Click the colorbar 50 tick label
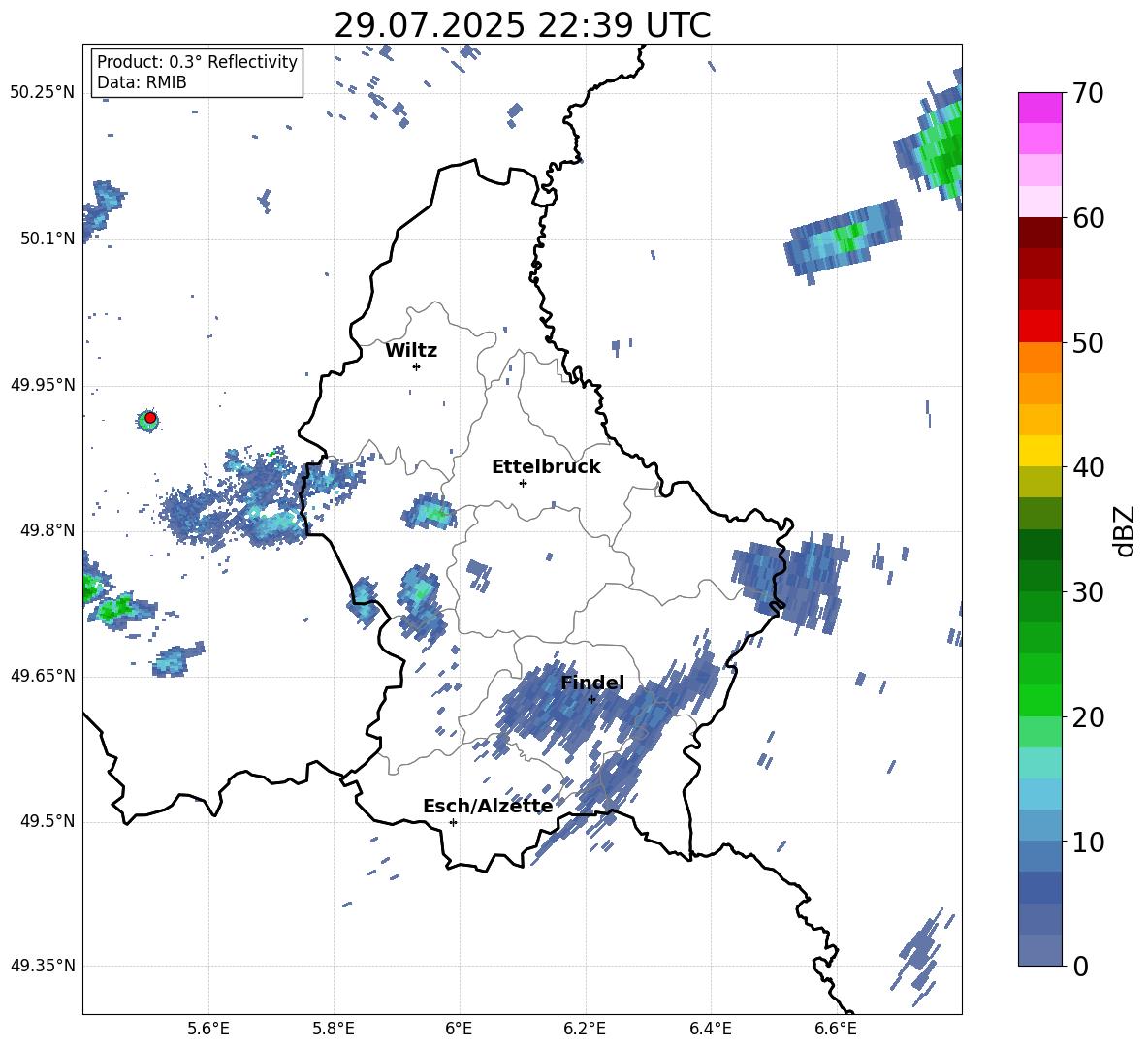 pos(1088,342)
